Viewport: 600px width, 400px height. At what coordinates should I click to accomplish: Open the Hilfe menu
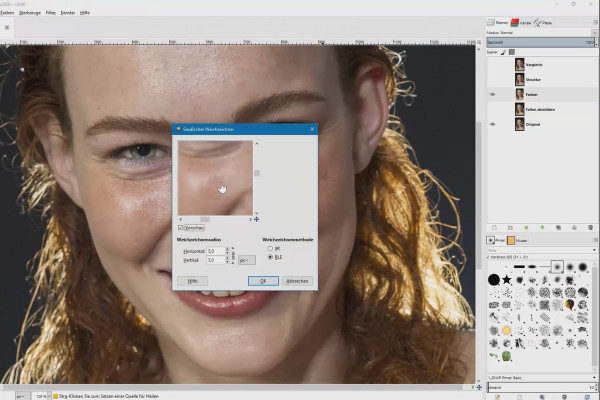(x=85, y=13)
